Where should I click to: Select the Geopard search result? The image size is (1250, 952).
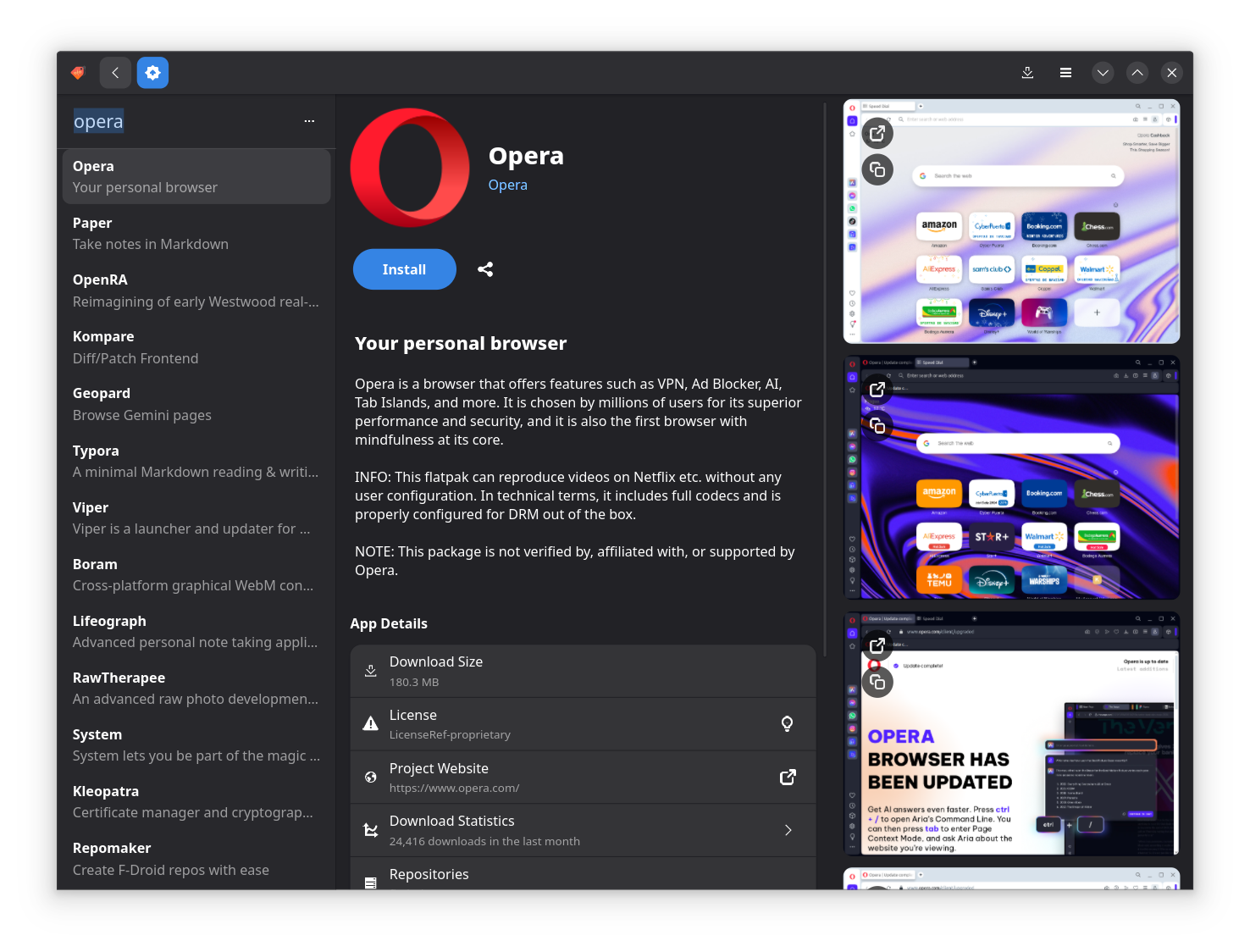pyautogui.click(x=196, y=404)
